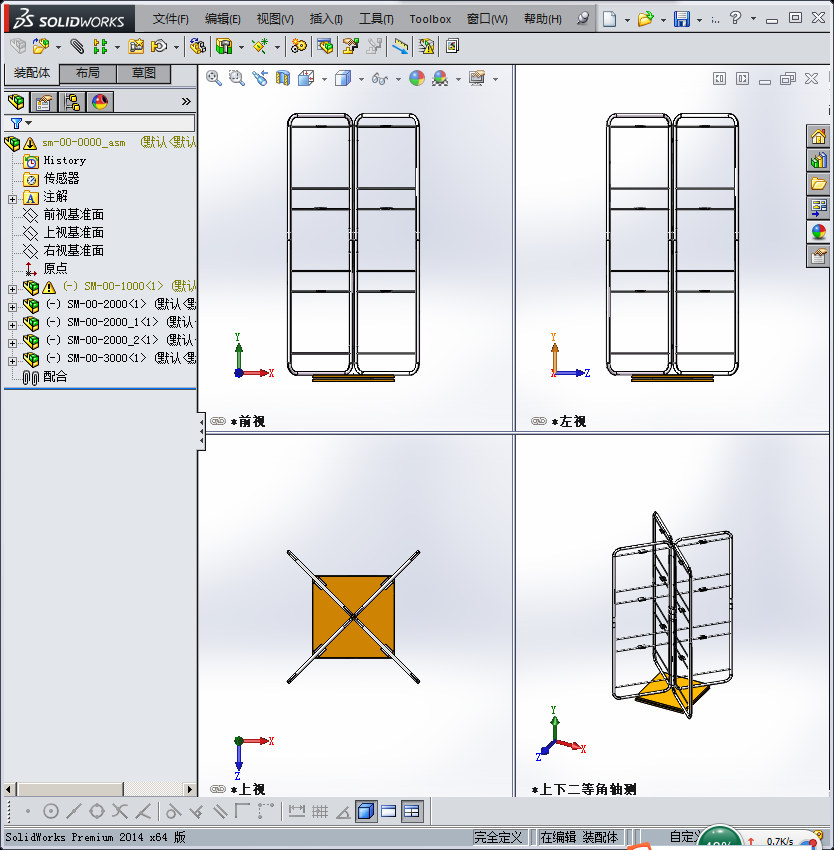The image size is (834, 850).
Task: Click the Previous View icon
Action: 260,79
